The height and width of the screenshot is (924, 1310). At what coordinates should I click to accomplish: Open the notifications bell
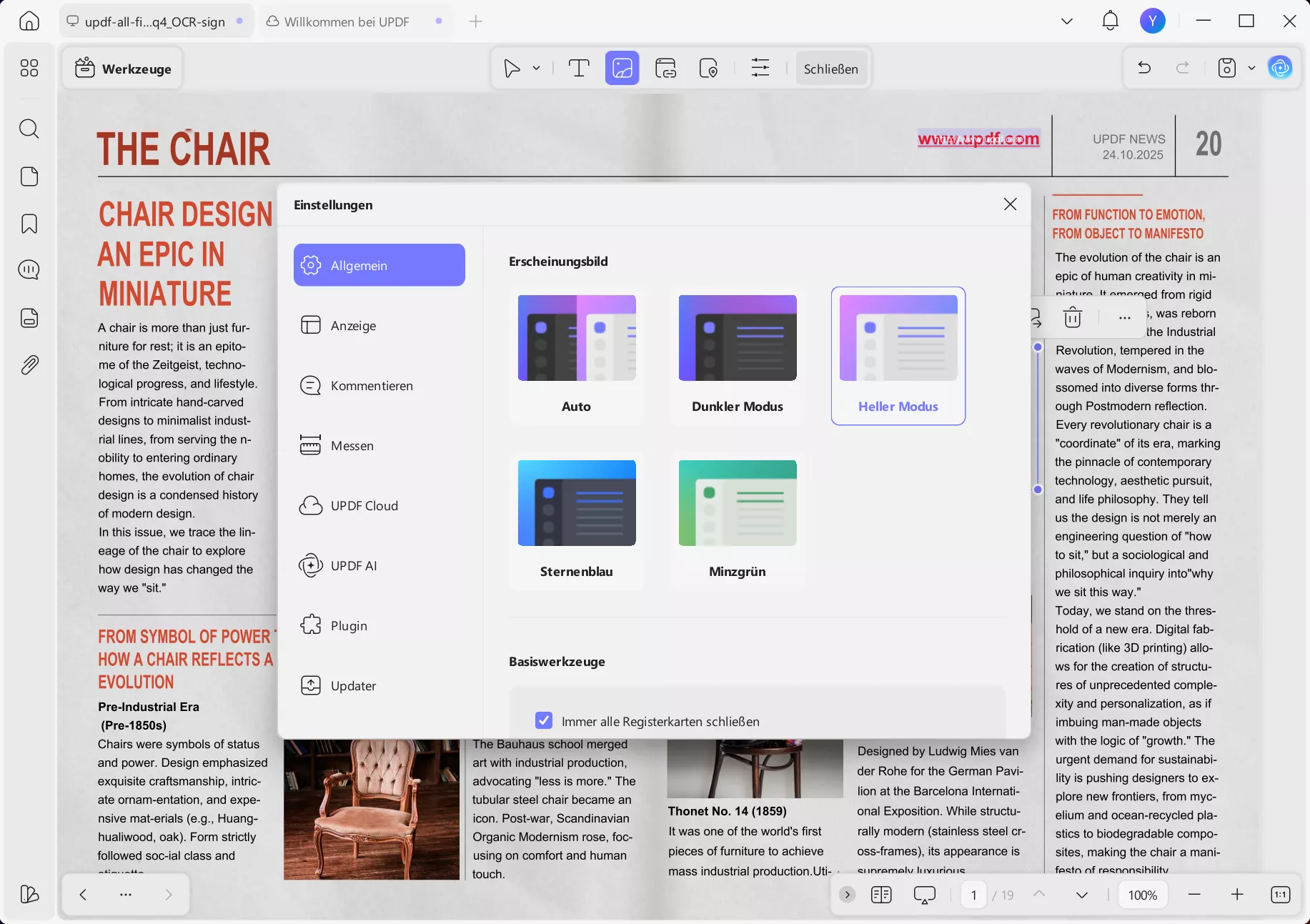pos(1110,21)
